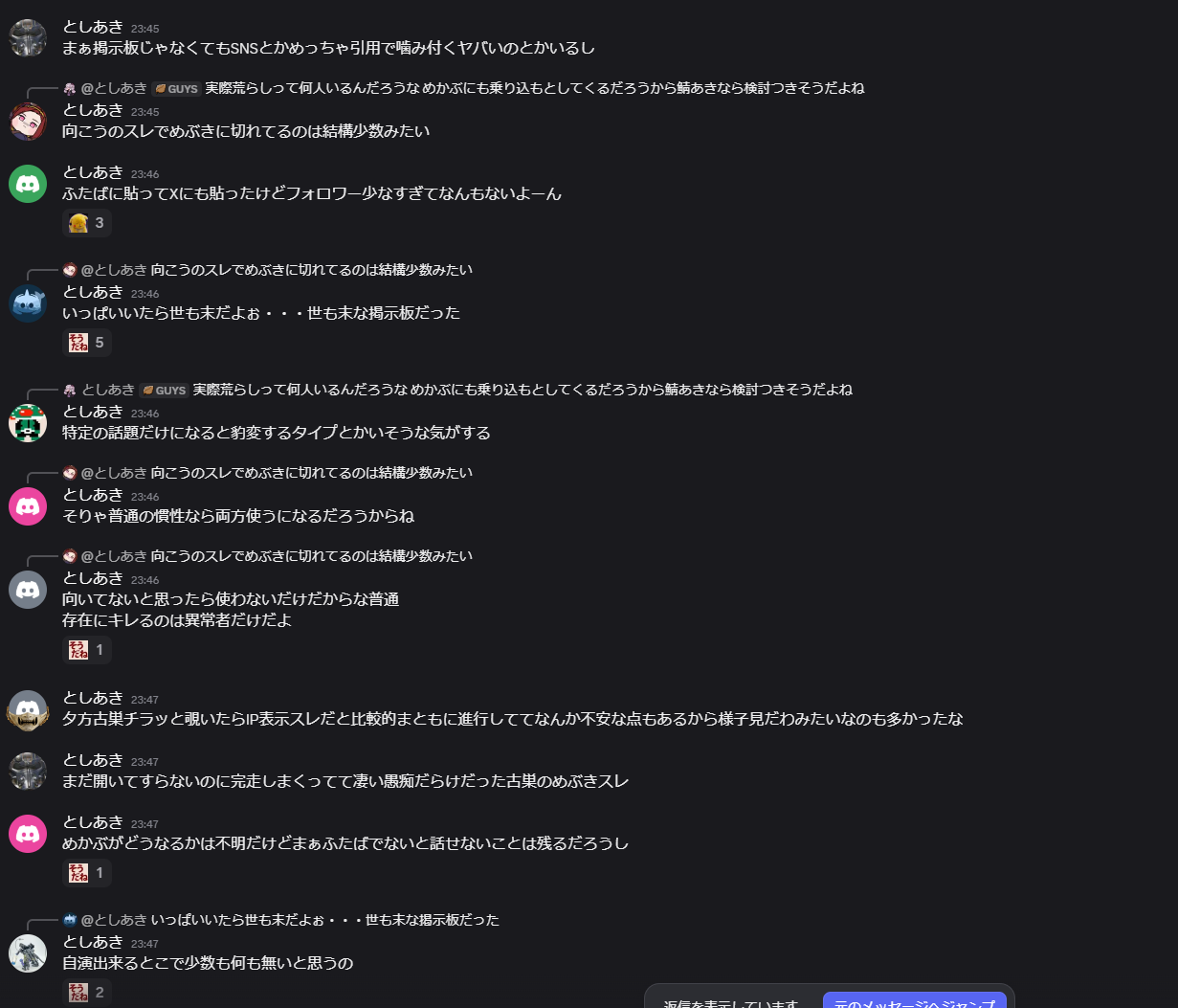This screenshot has width=1178, height=1008.
Task: Toggle そうだね reaction under 異常者だけだよ message
Action: tap(87, 650)
